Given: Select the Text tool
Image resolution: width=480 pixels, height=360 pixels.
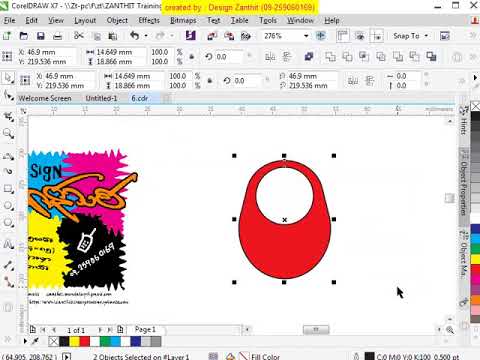Looking at the screenshot, I should (x=8, y=244).
